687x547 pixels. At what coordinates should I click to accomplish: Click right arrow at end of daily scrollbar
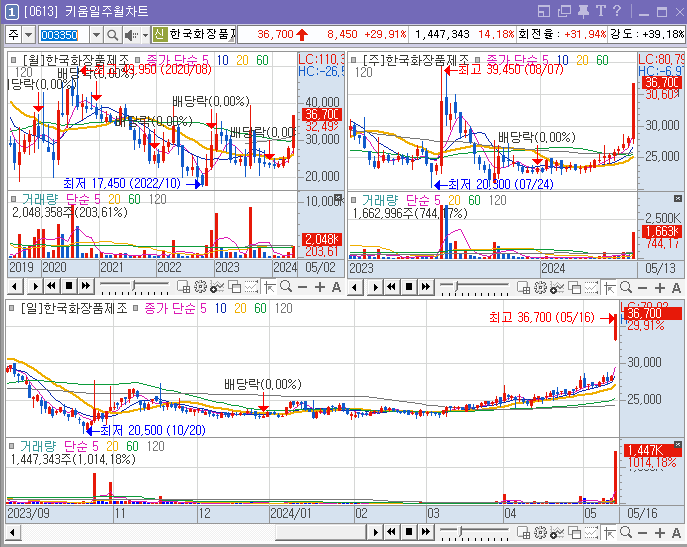point(375,533)
